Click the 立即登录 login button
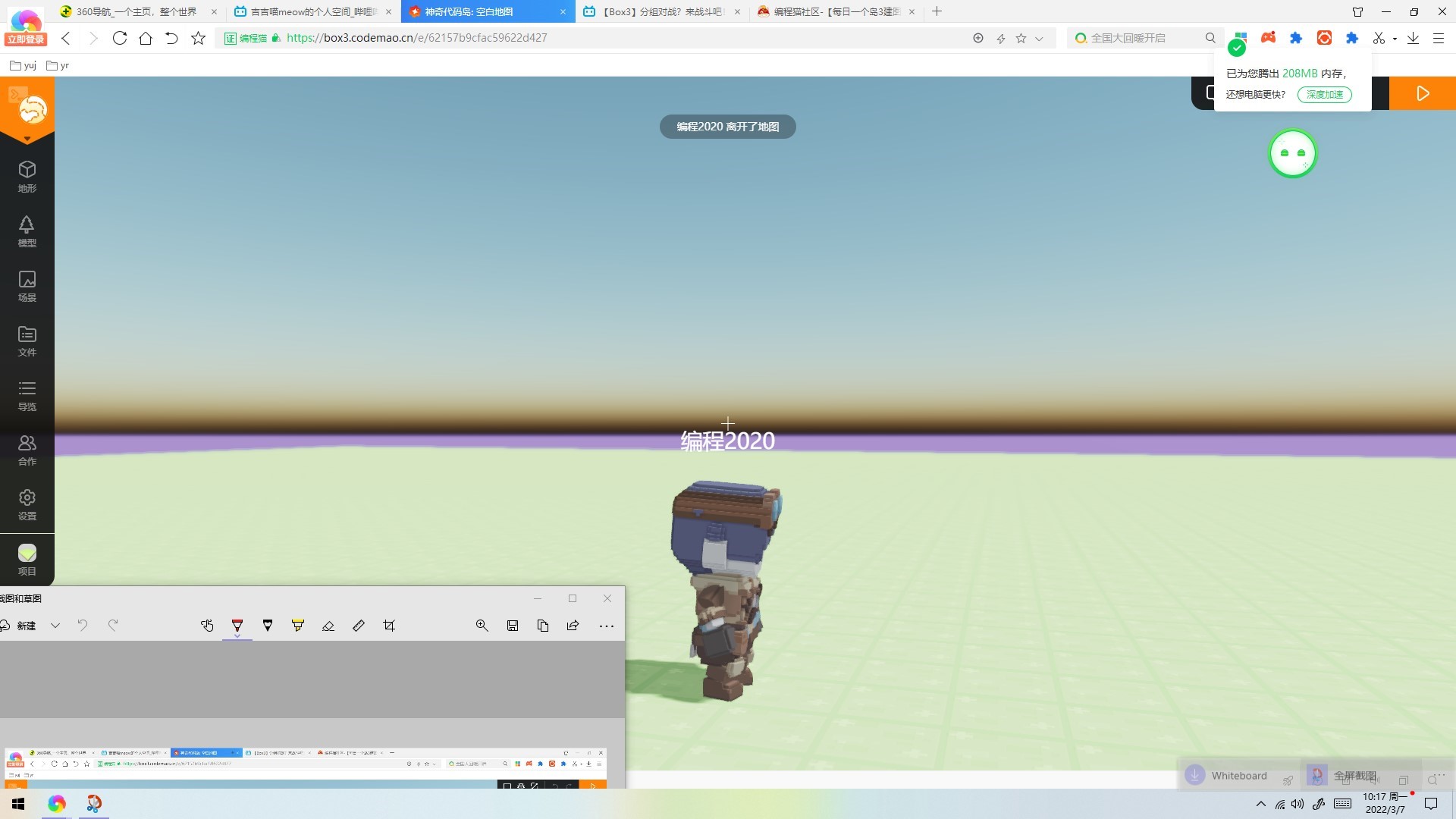The height and width of the screenshot is (819, 1456). tap(25, 39)
